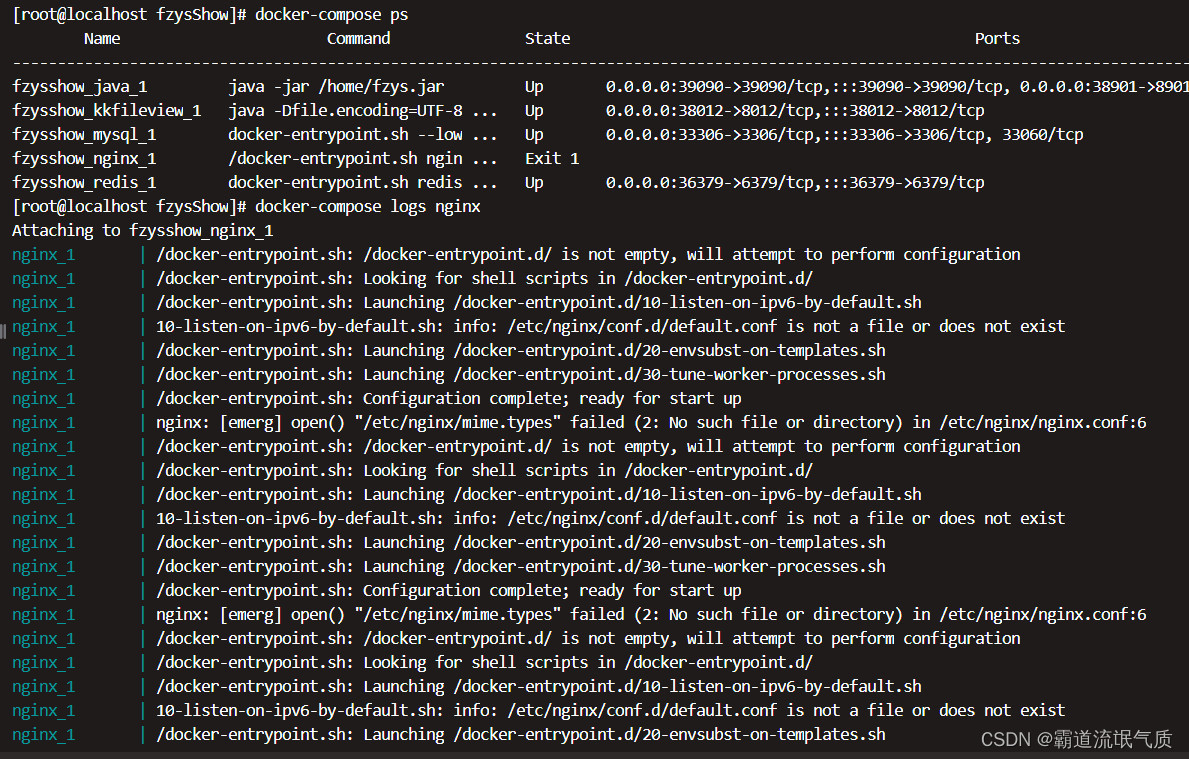The height and width of the screenshot is (759, 1189).
Task: Select the fzysshow_mysql_1 container entry
Action: click(x=84, y=134)
